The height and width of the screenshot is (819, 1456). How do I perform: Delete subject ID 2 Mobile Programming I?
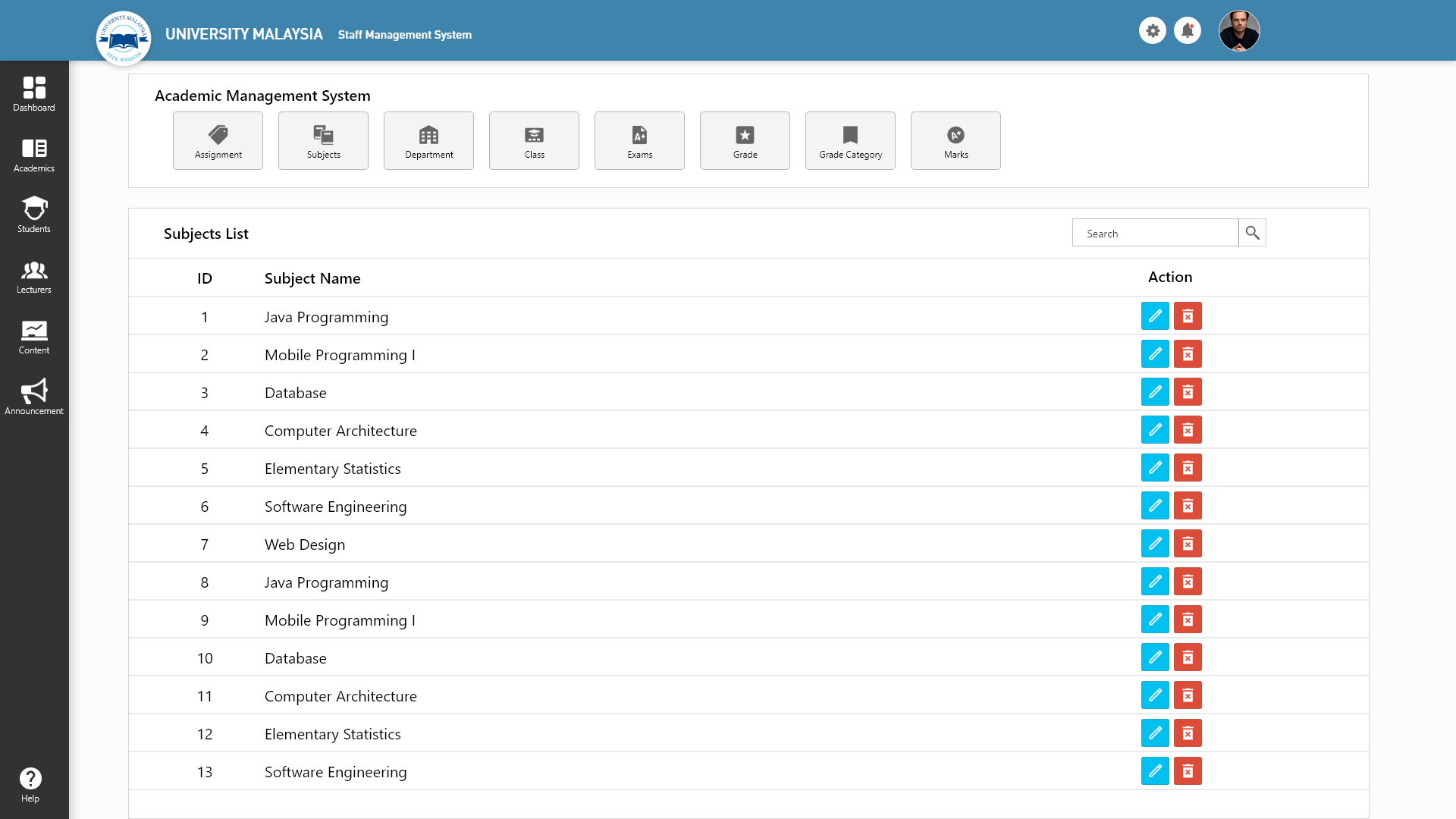click(x=1188, y=354)
